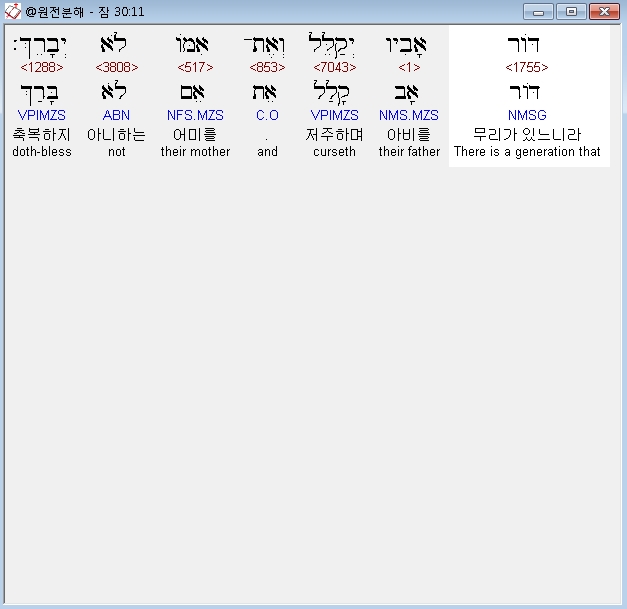Click Hebrew root word above NMS.MZS
The height and width of the screenshot is (609, 627).
click(x=406, y=93)
